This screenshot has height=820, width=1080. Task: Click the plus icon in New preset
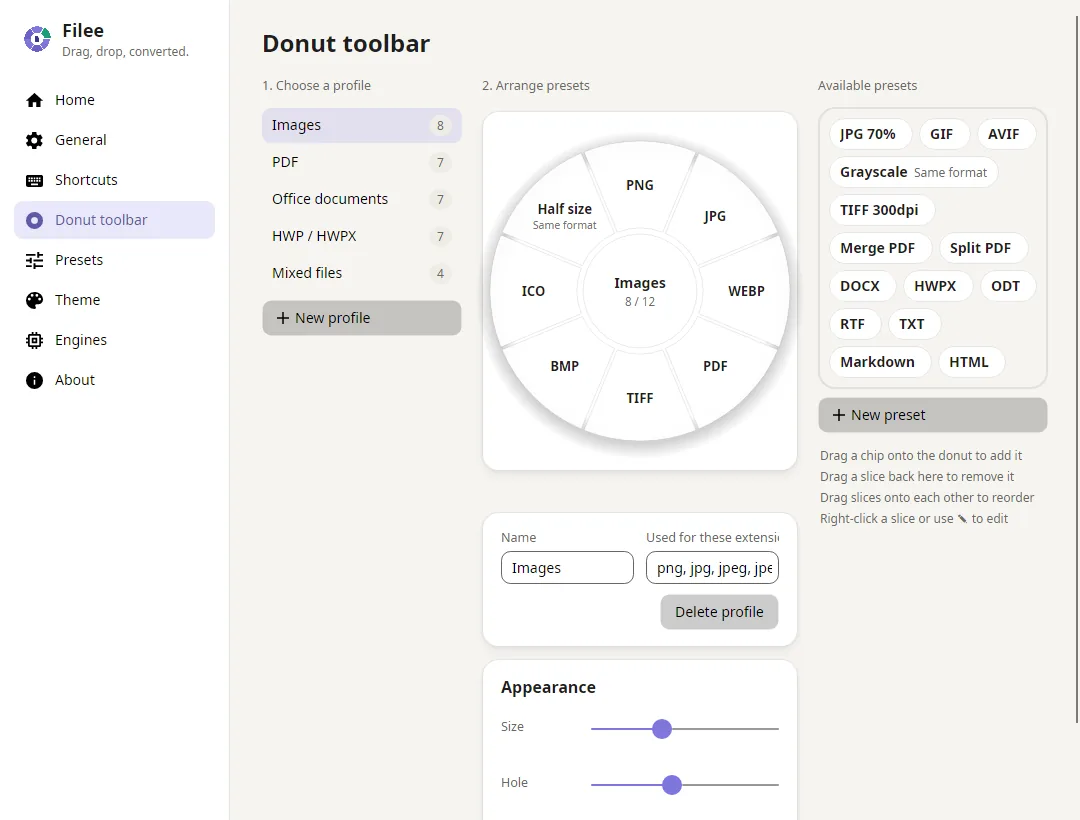click(x=838, y=415)
